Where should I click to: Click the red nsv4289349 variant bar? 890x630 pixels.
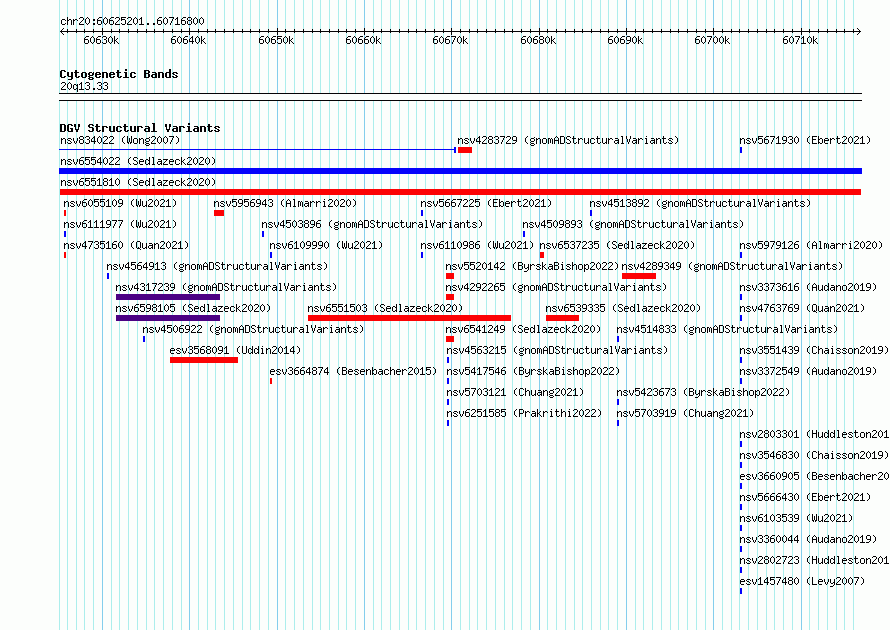tap(639, 276)
